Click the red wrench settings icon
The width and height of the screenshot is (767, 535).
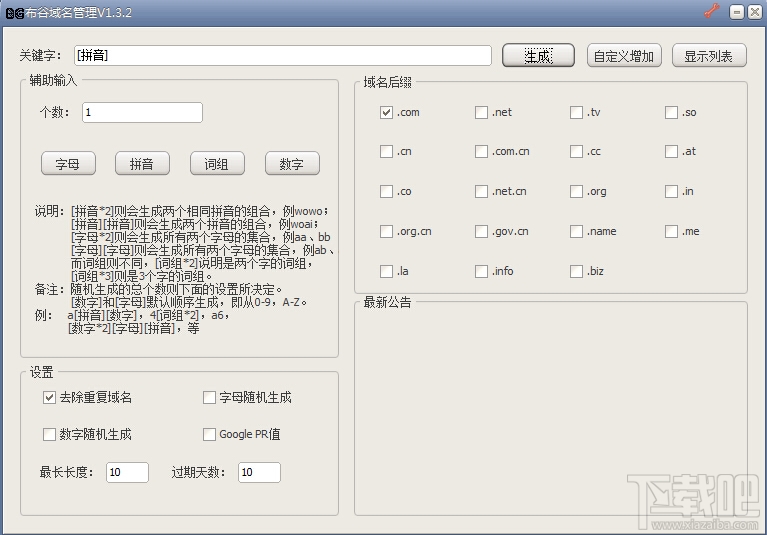point(712,11)
